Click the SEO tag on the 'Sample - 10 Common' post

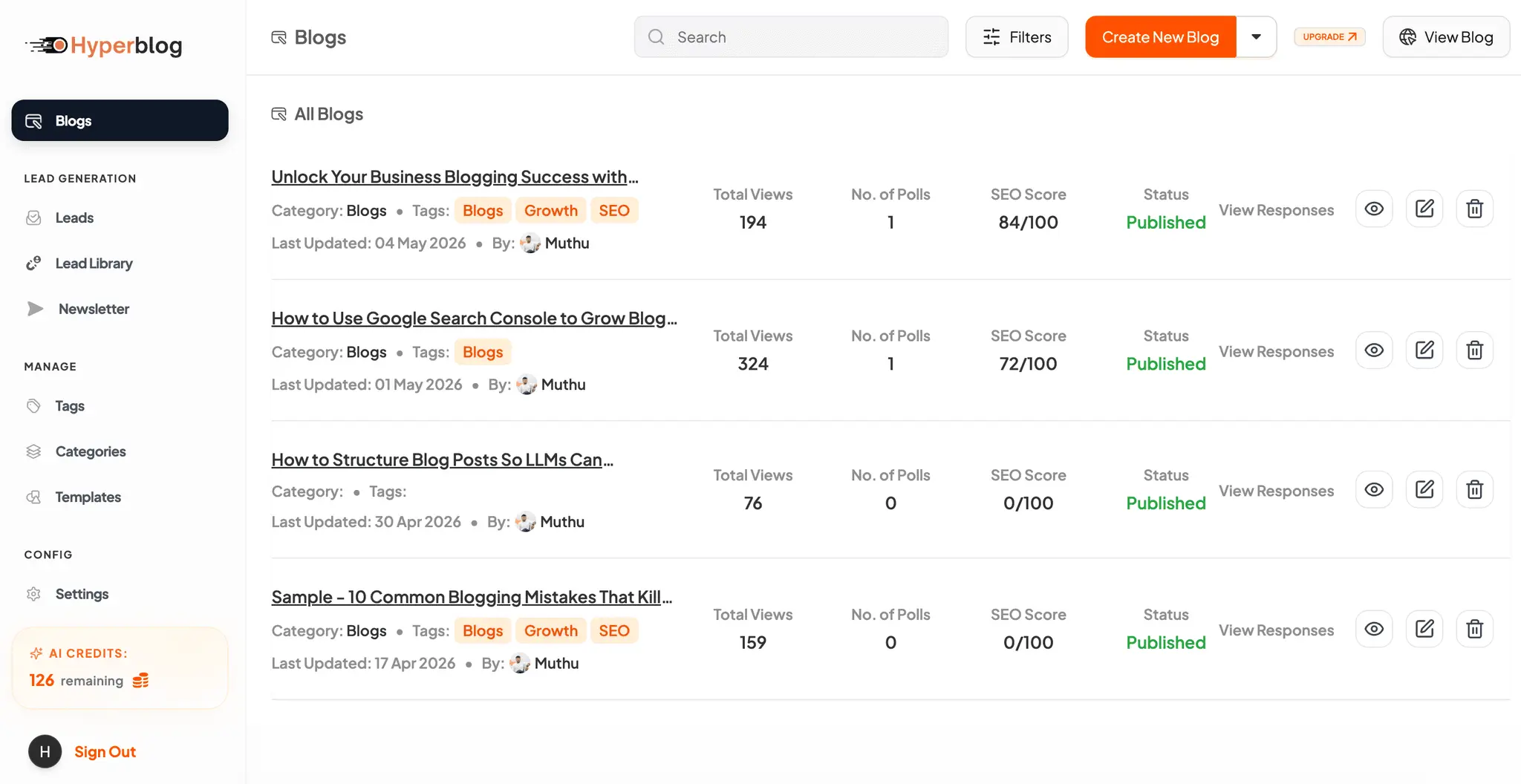[613, 631]
